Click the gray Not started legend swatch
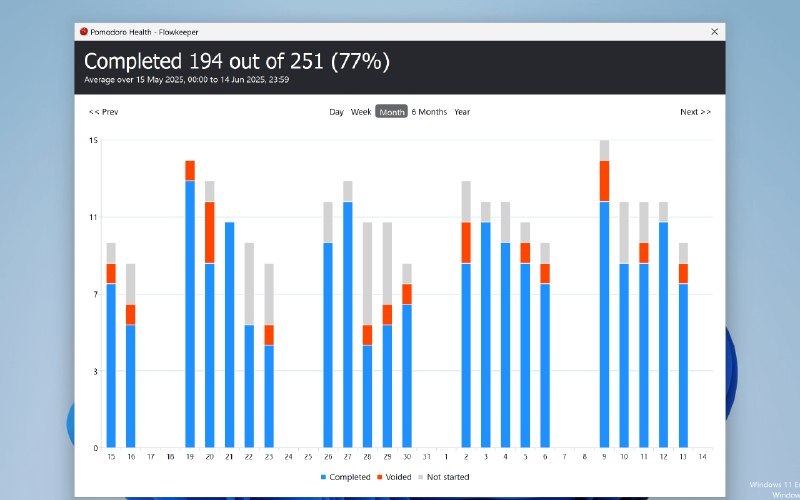800x500 pixels. click(420, 477)
